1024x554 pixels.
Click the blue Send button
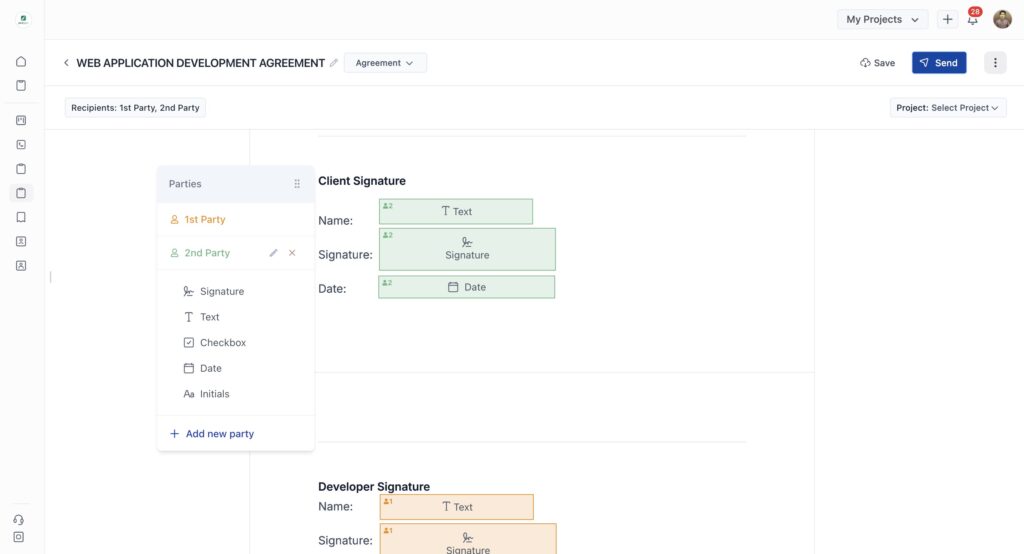pyautogui.click(x=938, y=63)
